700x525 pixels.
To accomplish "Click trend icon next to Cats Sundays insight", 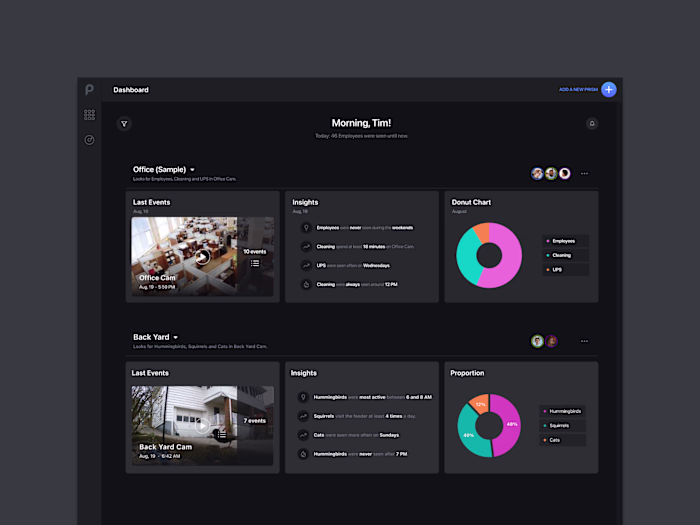I will click(303, 435).
